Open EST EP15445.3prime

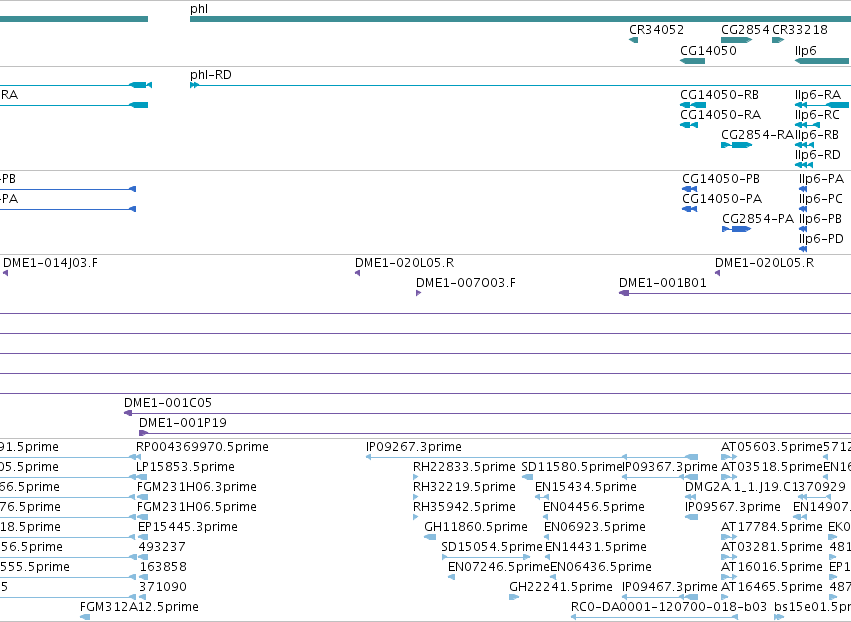coord(188,527)
